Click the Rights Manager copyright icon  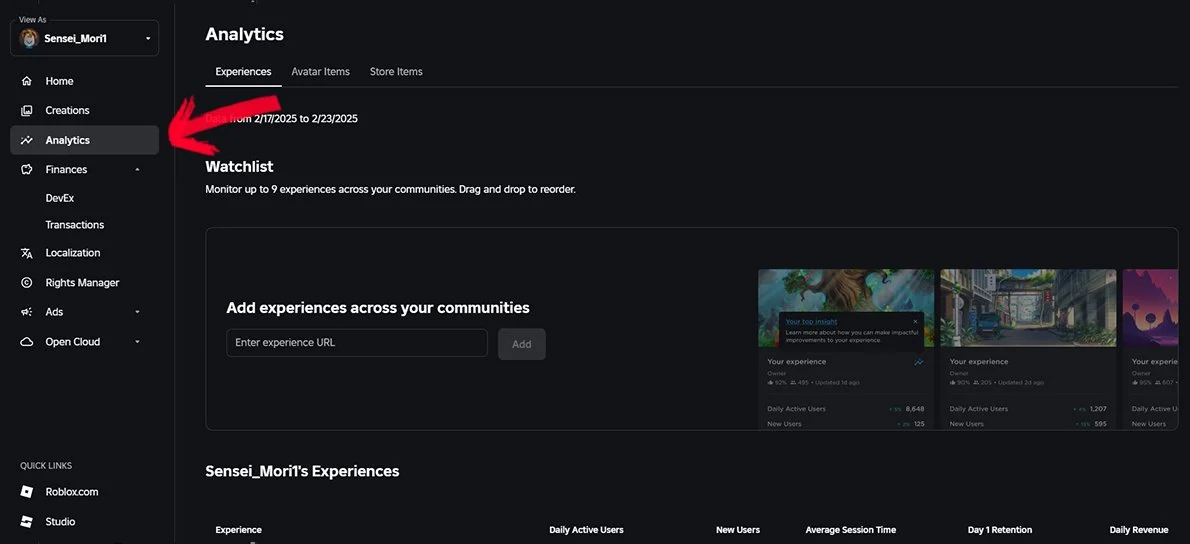tap(27, 283)
